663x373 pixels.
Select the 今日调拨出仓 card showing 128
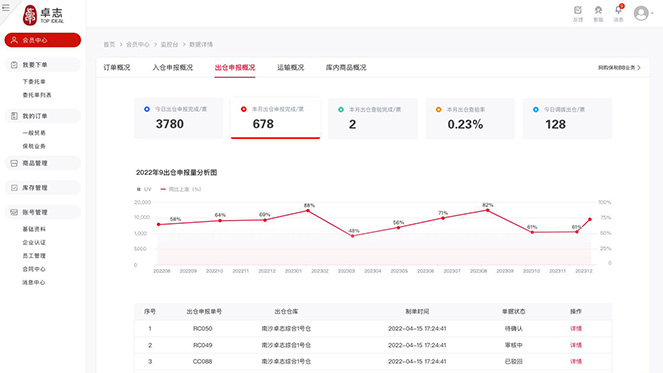pyautogui.click(x=567, y=118)
